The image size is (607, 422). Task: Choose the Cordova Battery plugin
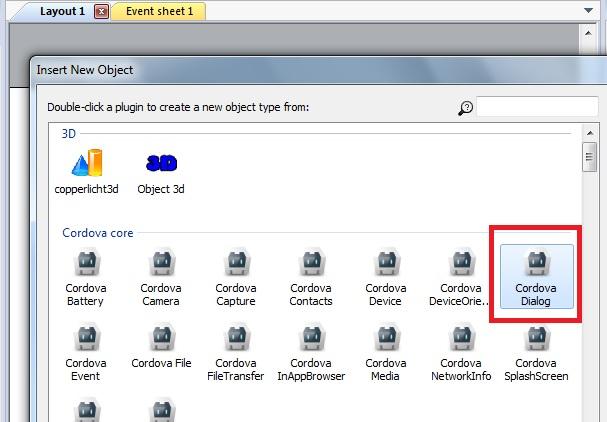[x=86, y=277]
